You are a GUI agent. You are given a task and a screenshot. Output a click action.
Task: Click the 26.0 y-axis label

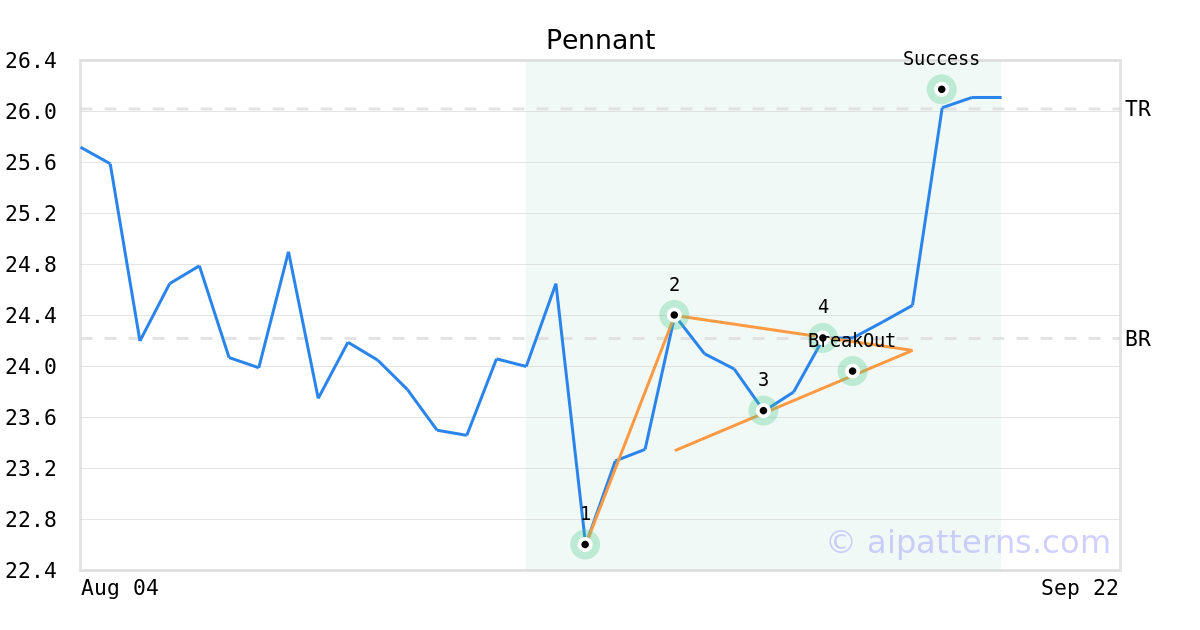31,112
